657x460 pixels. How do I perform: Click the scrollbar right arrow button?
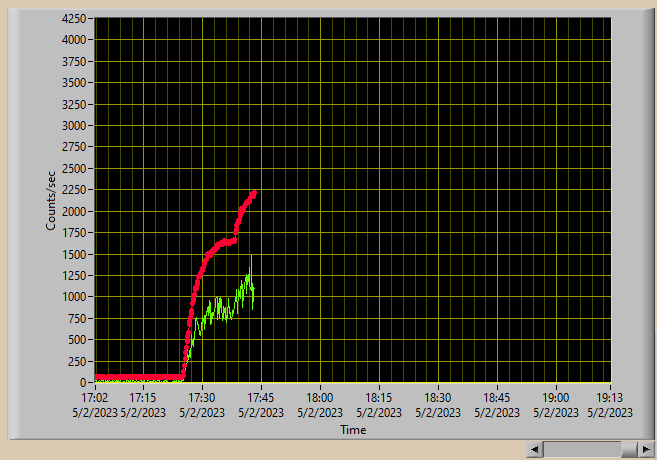pyautogui.click(x=646, y=450)
